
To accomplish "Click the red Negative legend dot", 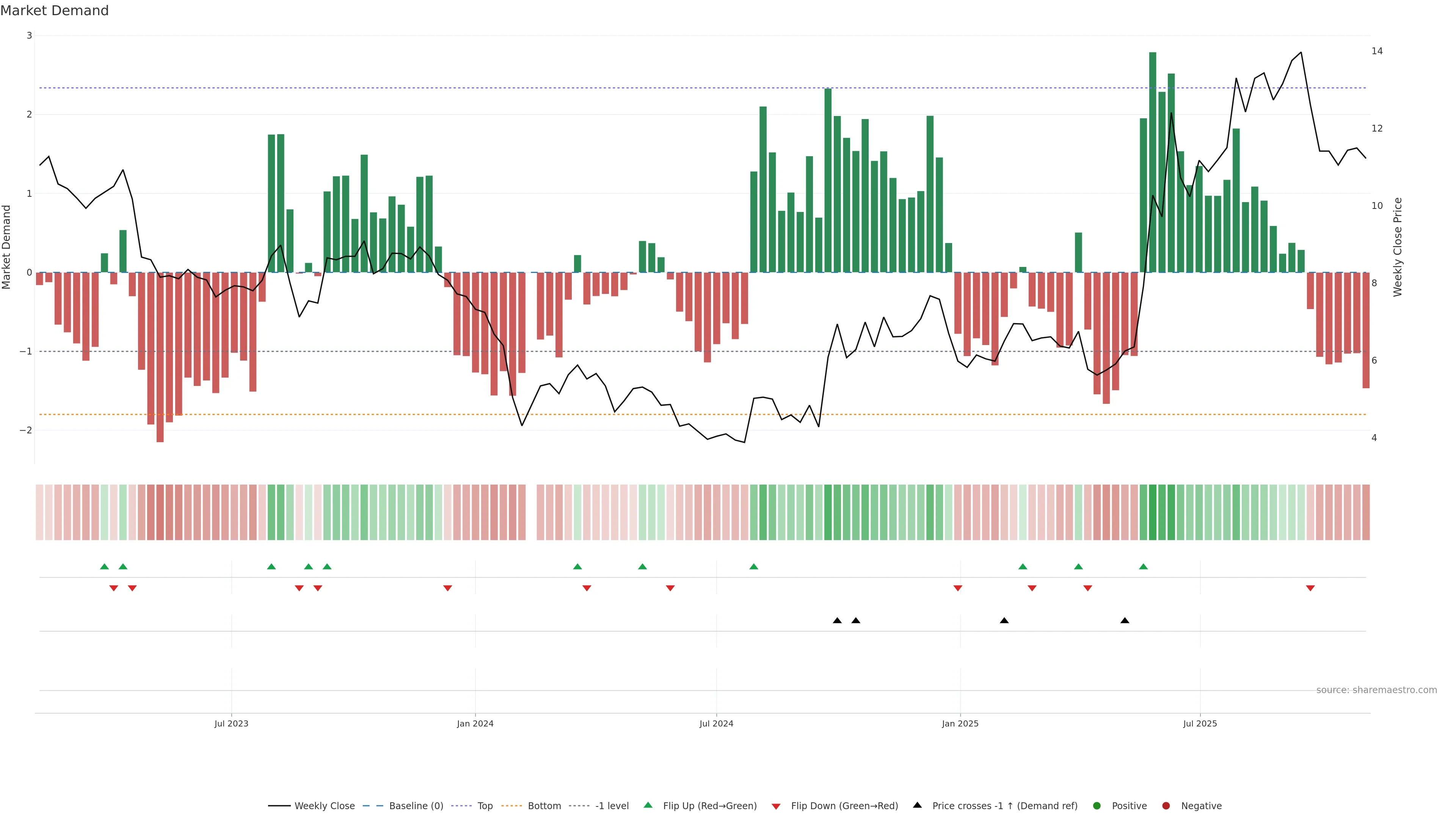I will coord(1166,806).
